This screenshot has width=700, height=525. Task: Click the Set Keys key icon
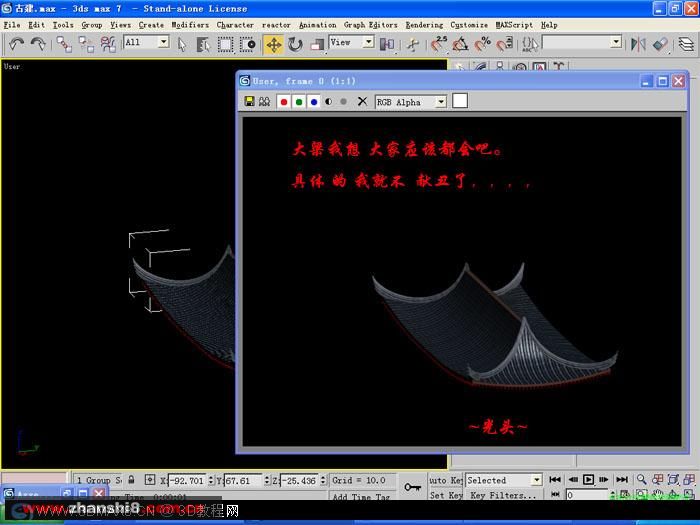coord(412,487)
